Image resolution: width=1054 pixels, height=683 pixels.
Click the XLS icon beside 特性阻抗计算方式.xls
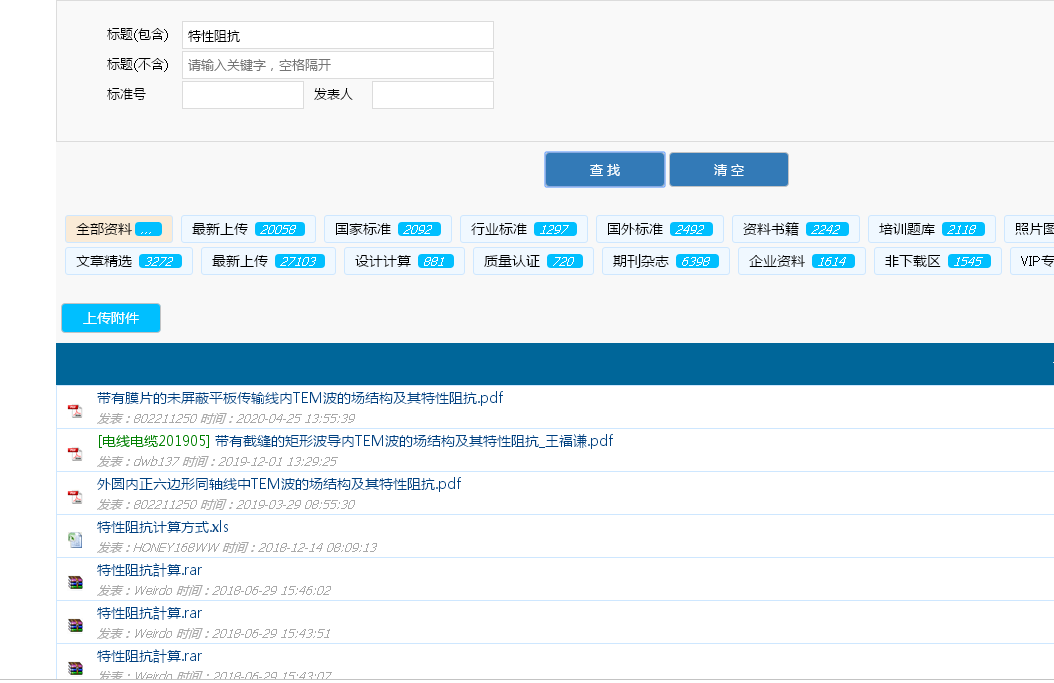pyautogui.click(x=75, y=540)
